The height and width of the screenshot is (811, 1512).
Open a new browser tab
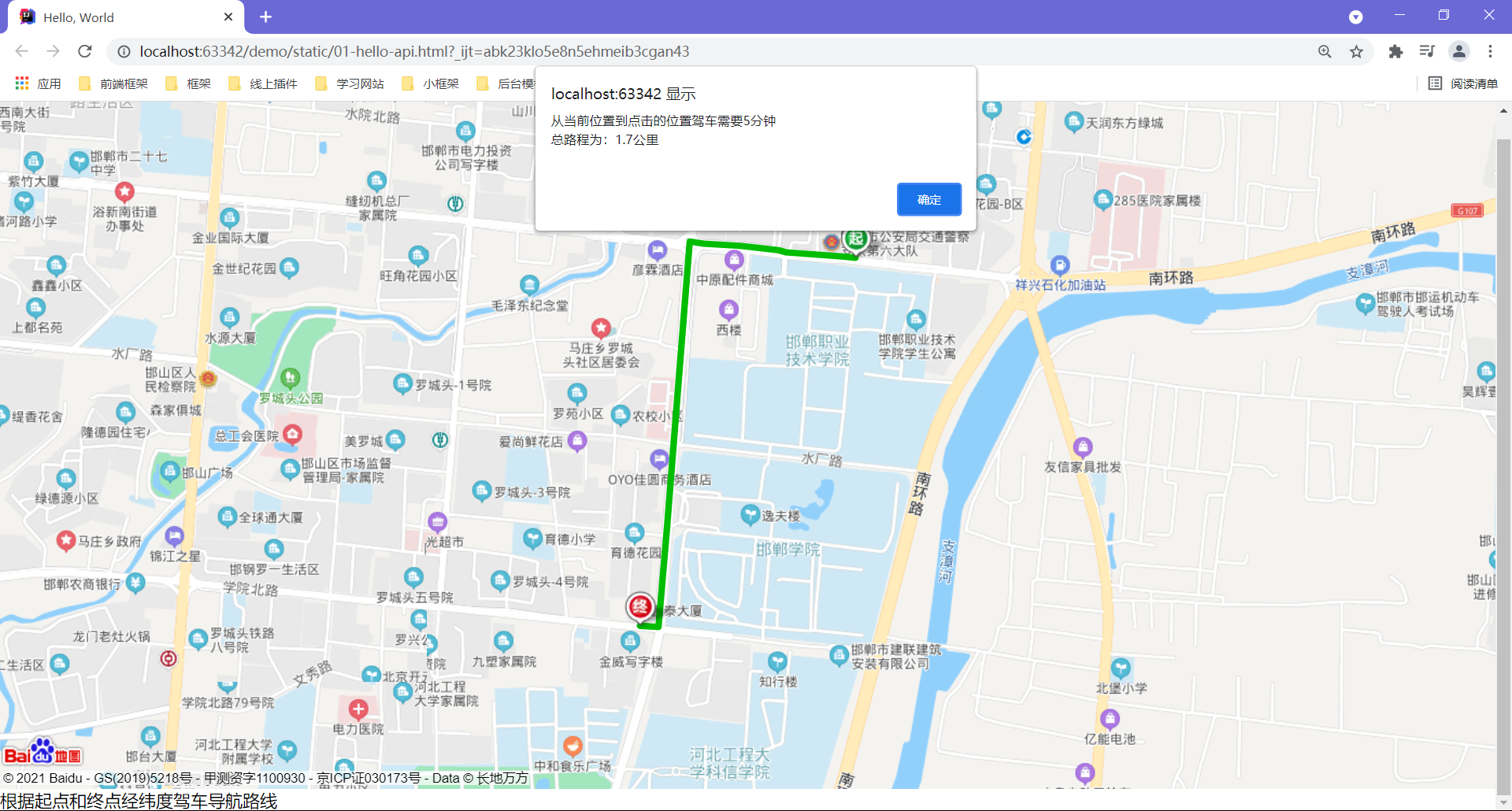pos(265,17)
